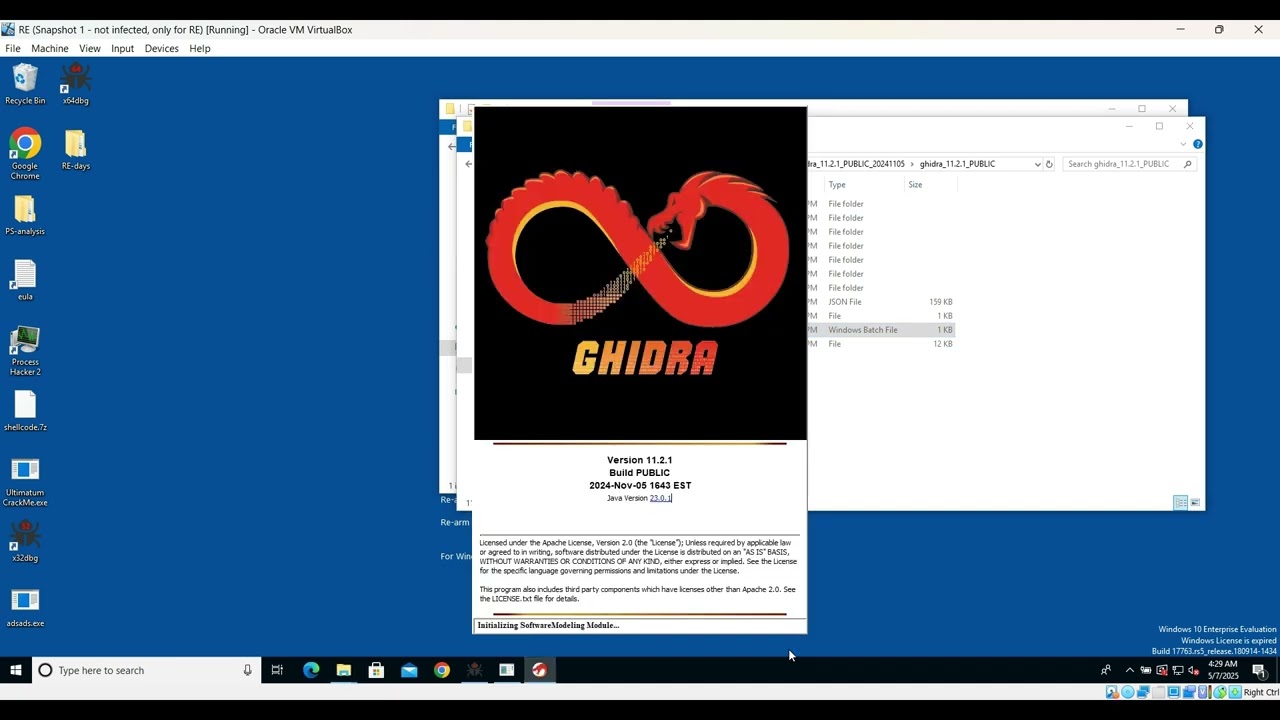The width and height of the screenshot is (1280, 720).
Task: Switch Explorer to details view layout
Action: coord(1180,502)
